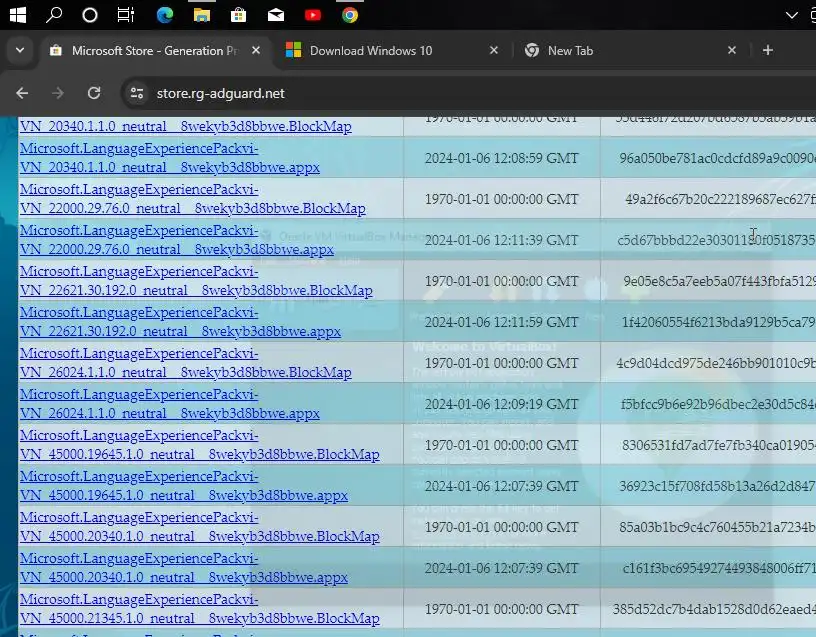This screenshot has height=637, width=816.
Task: Switch to Download Windows 10 tab
Action: (x=371, y=50)
